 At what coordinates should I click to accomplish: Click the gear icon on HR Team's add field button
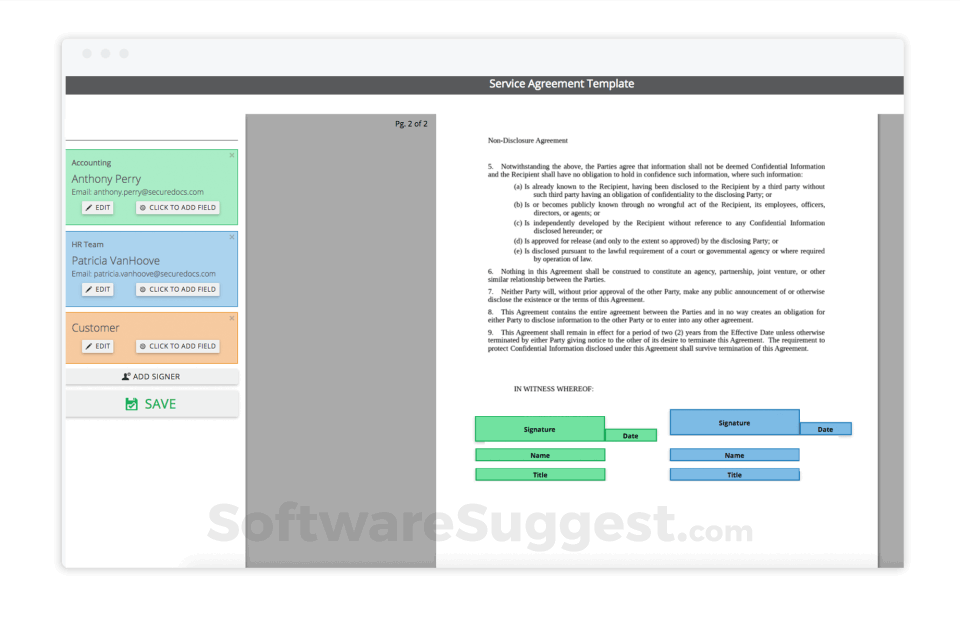(143, 289)
